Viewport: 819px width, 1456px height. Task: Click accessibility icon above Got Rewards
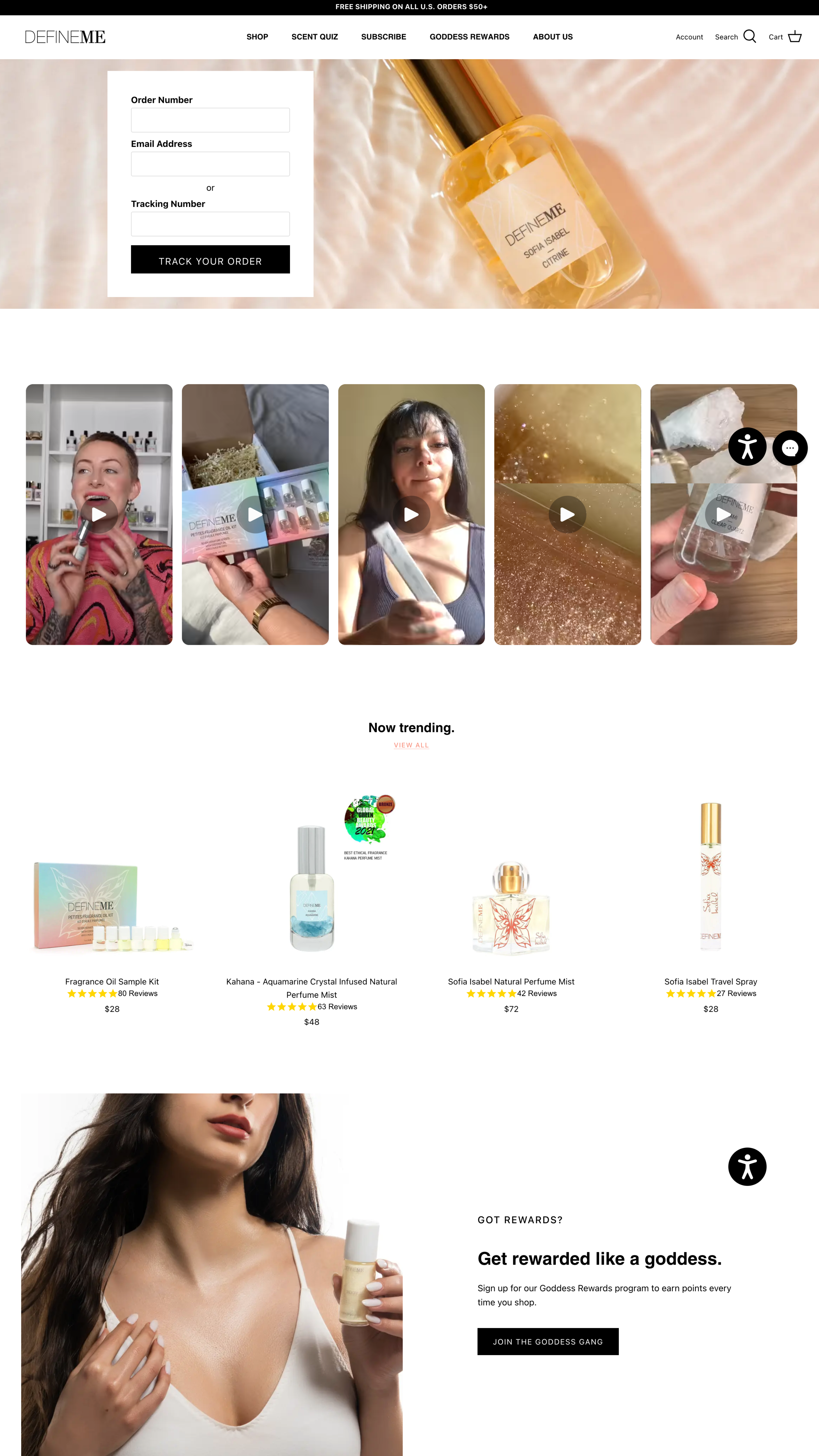point(747,1167)
